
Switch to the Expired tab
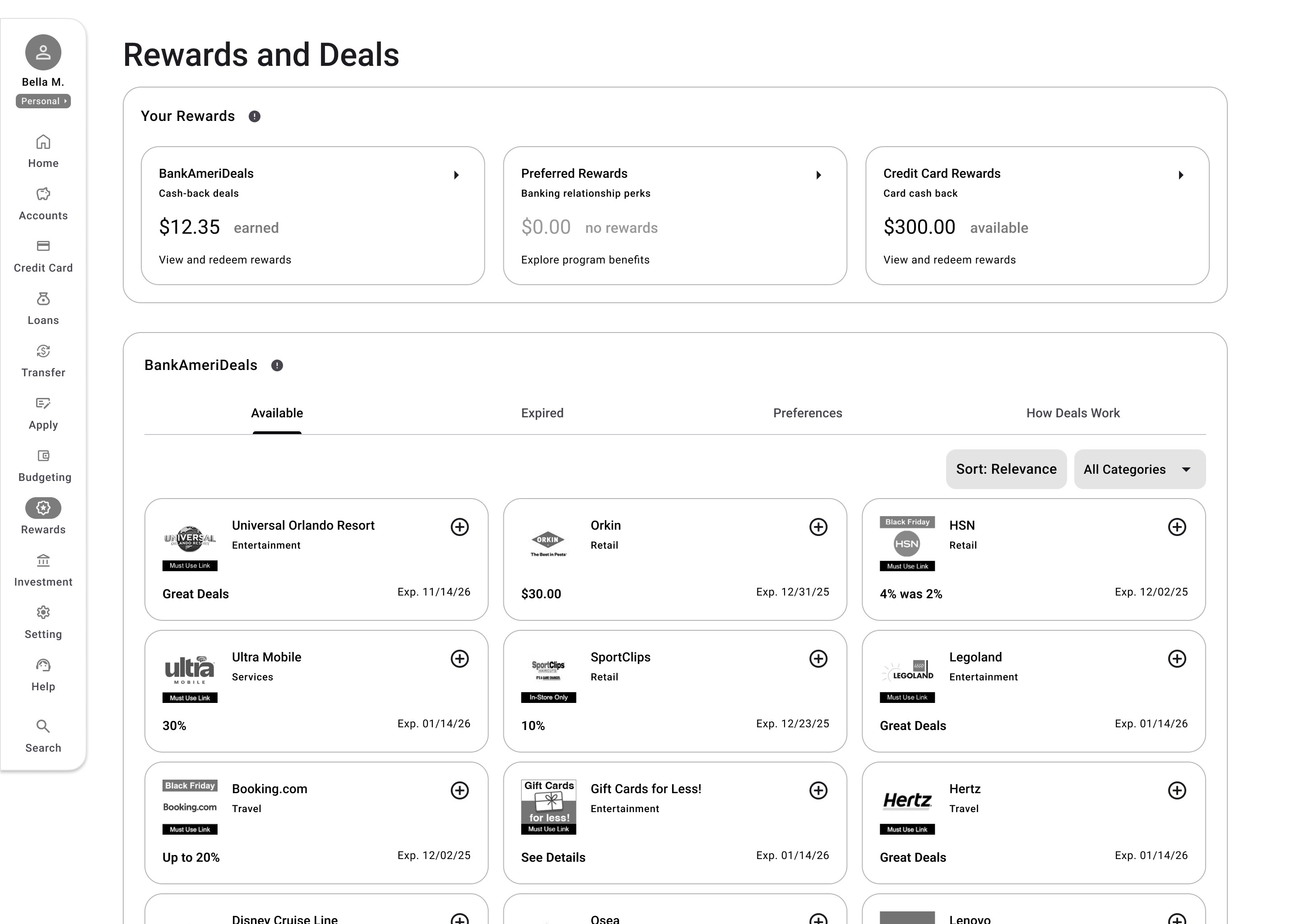tap(542, 413)
